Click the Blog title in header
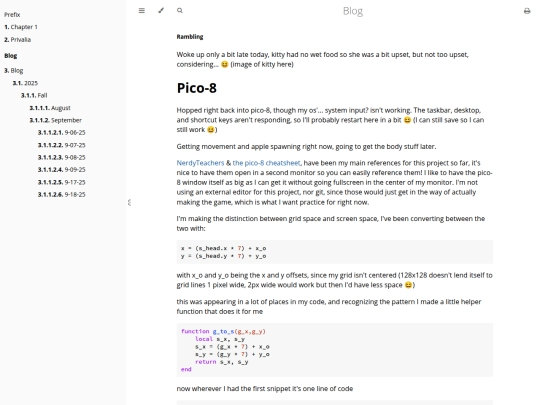This screenshot has height=405, width=540. tap(353, 11)
